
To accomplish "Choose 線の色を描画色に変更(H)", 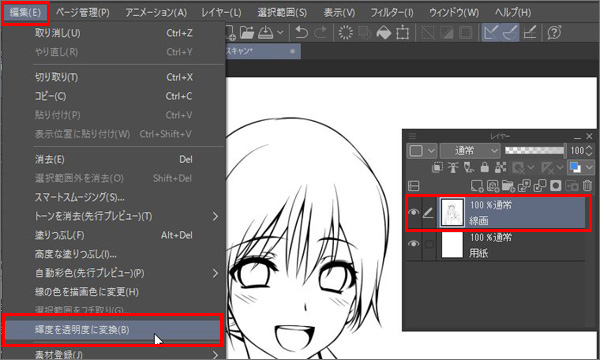I will click(x=113, y=292).
